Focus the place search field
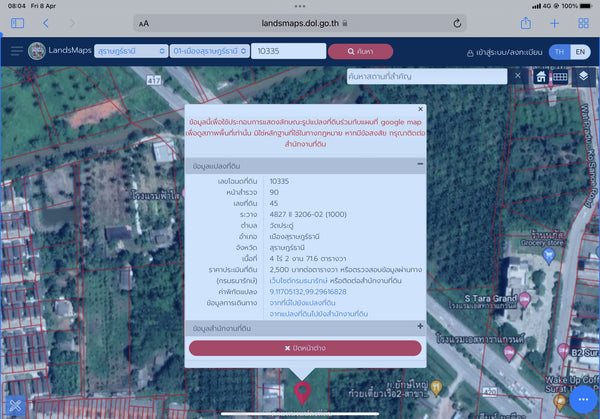The height and width of the screenshot is (419, 600). [x=427, y=77]
